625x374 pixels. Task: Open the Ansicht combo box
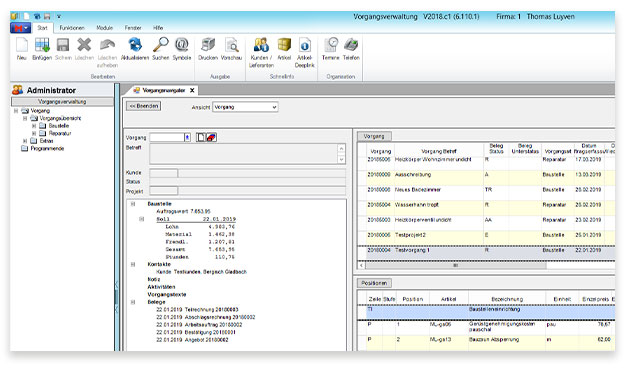point(245,107)
